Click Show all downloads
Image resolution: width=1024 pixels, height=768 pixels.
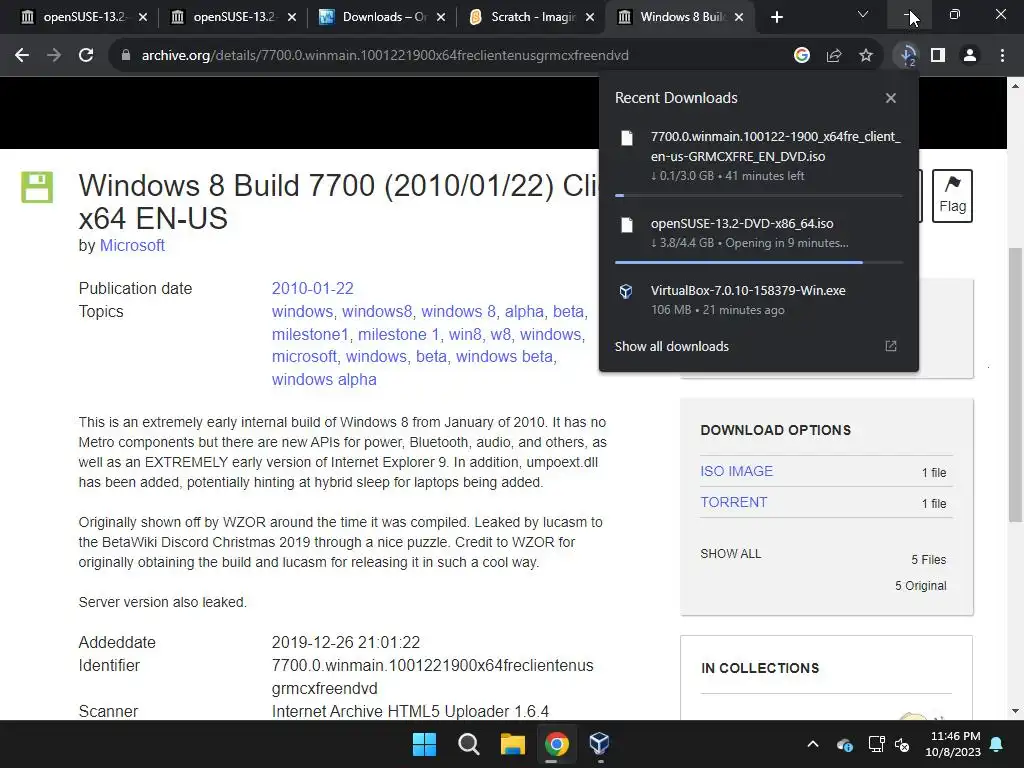click(x=671, y=346)
